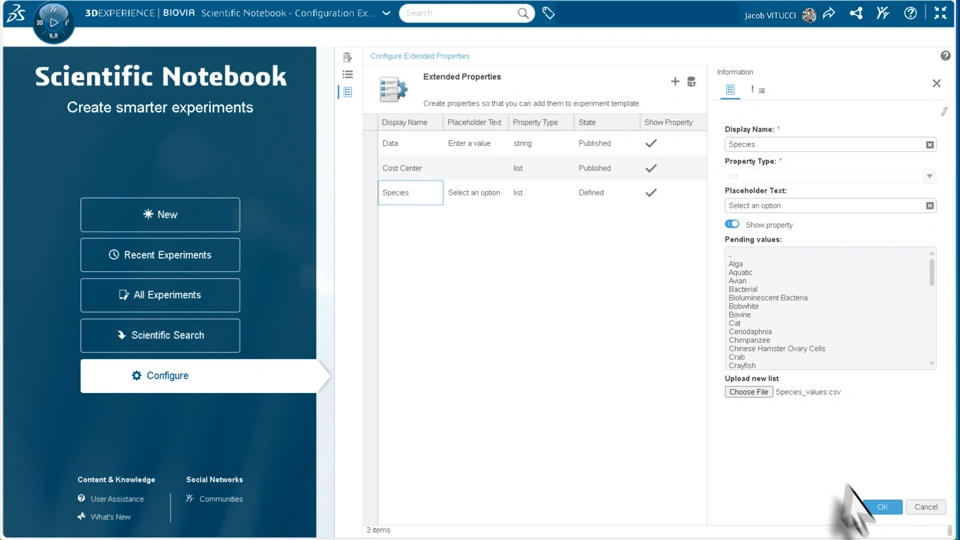Select Bioluminescent Bacteria in pending values
Screen dimensions: 960x540
(x=768, y=298)
